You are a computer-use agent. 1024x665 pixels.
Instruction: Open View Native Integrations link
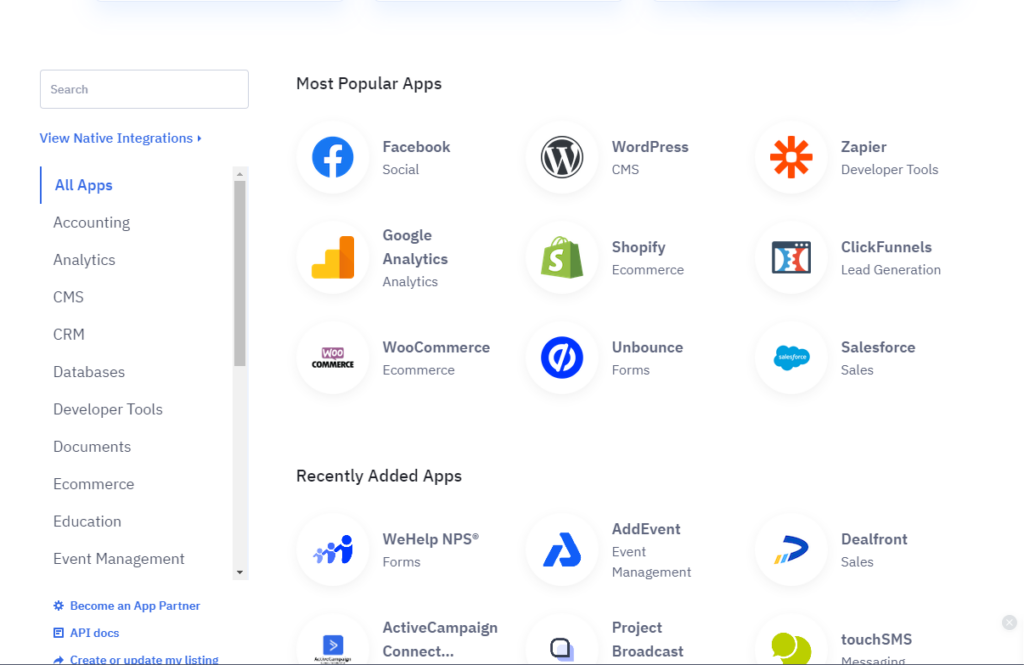[x=121, y=138]
